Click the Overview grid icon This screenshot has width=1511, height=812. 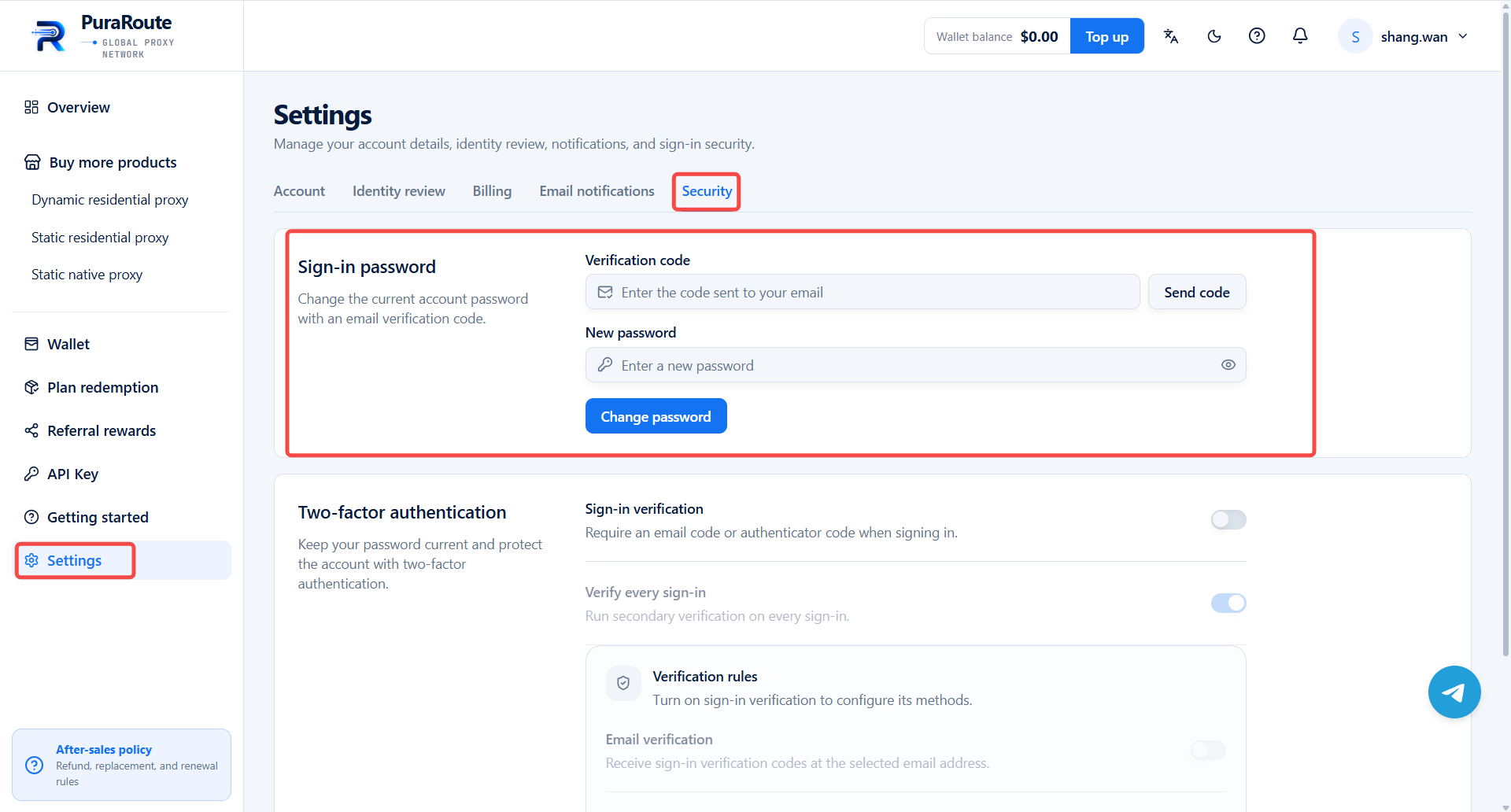pos(31,107)
